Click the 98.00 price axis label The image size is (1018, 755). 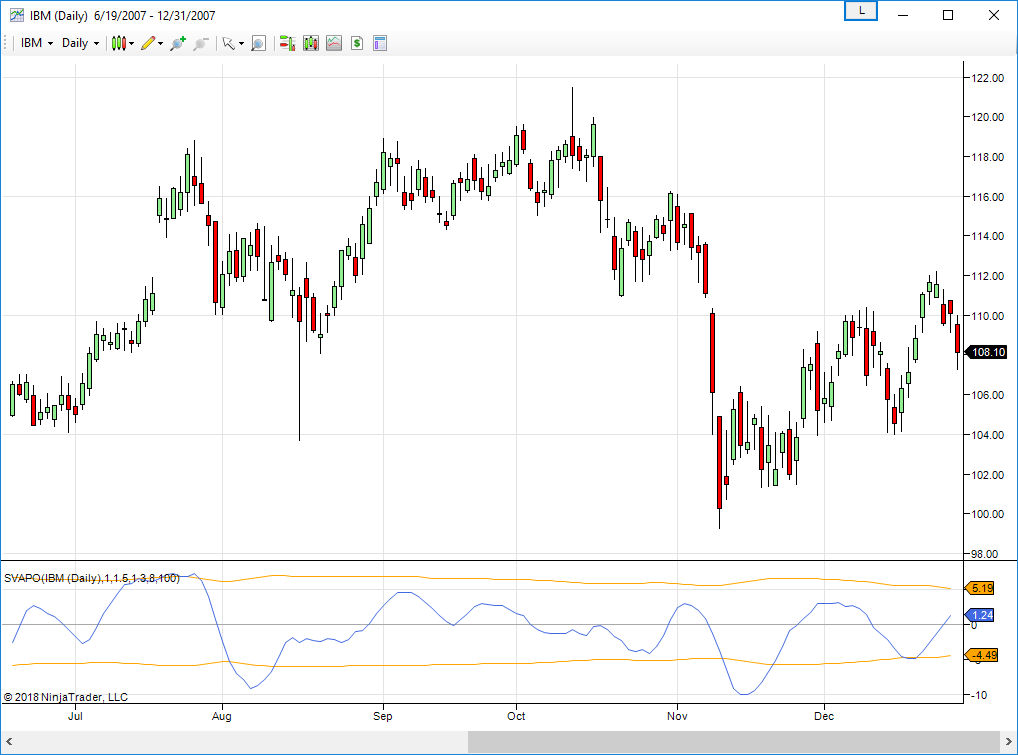[985, 554]
